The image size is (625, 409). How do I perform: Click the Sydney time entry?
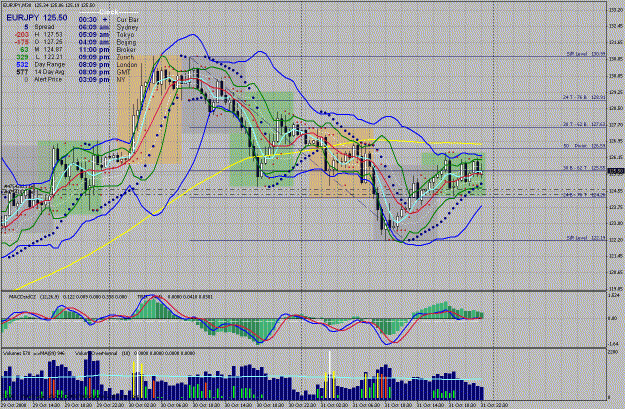[108, 27]
